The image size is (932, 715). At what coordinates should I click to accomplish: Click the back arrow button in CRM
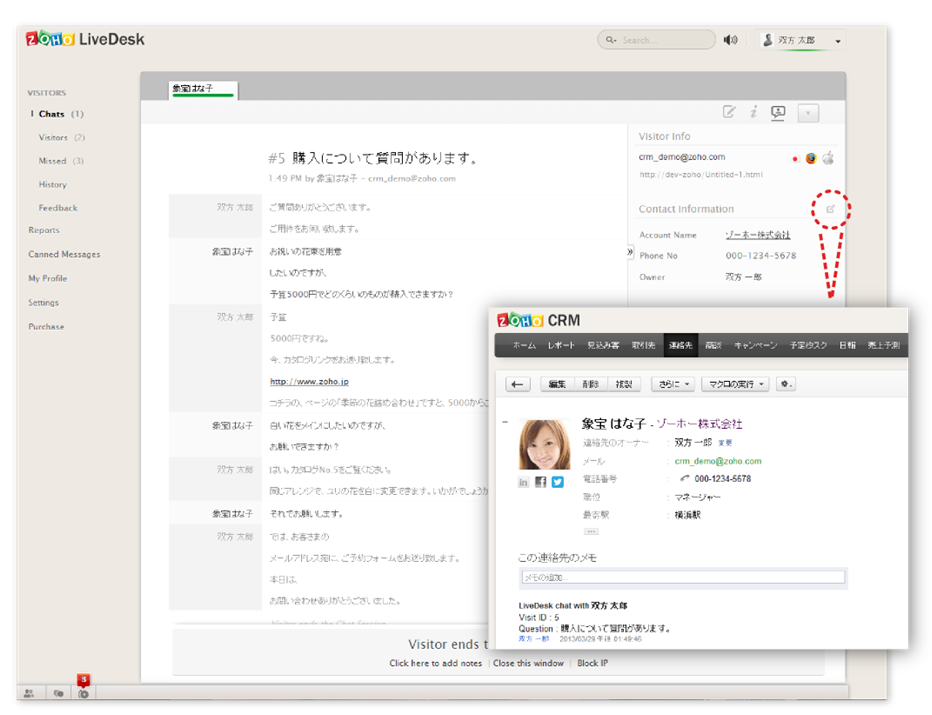point(517,384)
